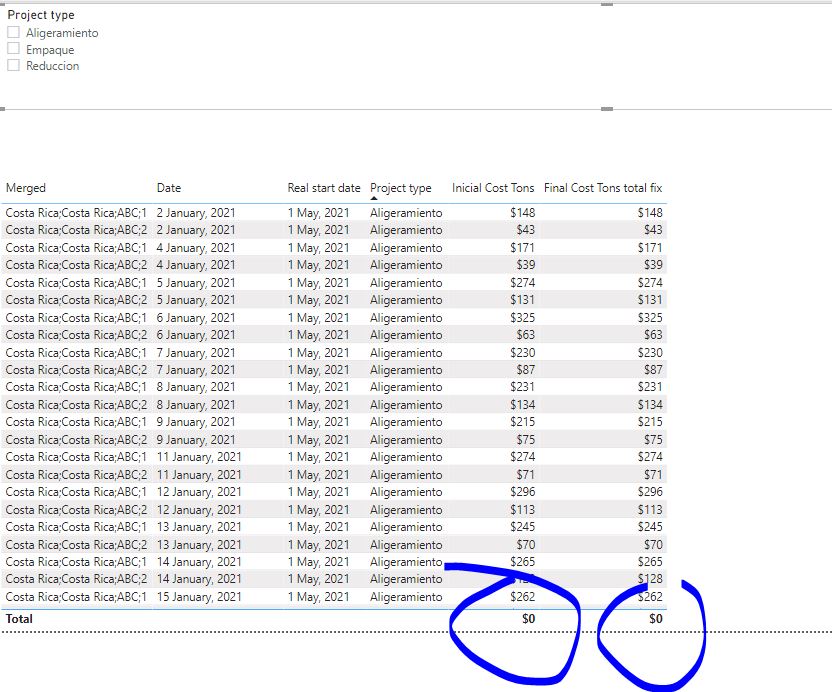832x692 pixels.
Task: Select the Empaque slicer label
Action: 50,50
